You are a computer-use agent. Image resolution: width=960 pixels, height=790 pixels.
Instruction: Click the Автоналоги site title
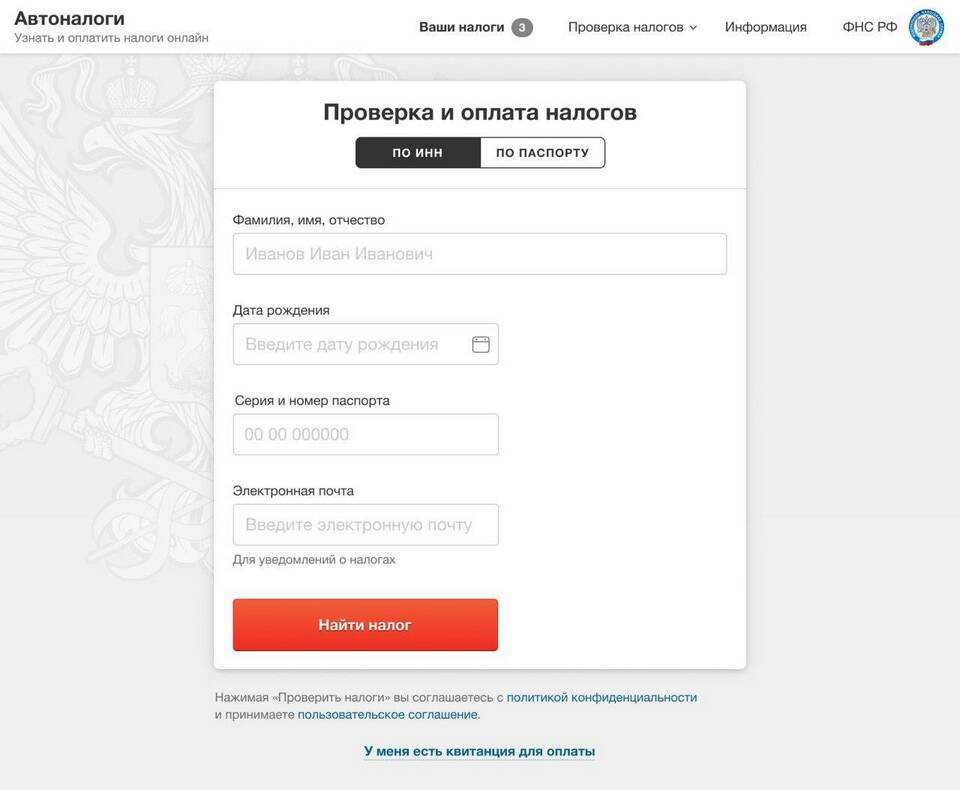point(69,18)
